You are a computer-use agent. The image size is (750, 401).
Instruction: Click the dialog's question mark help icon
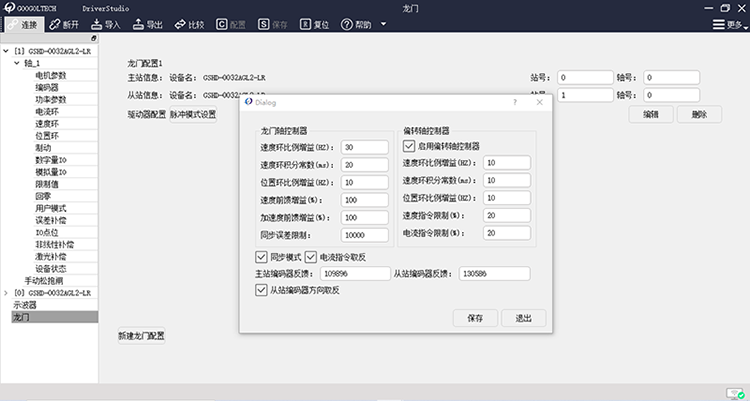click(515, 102)
